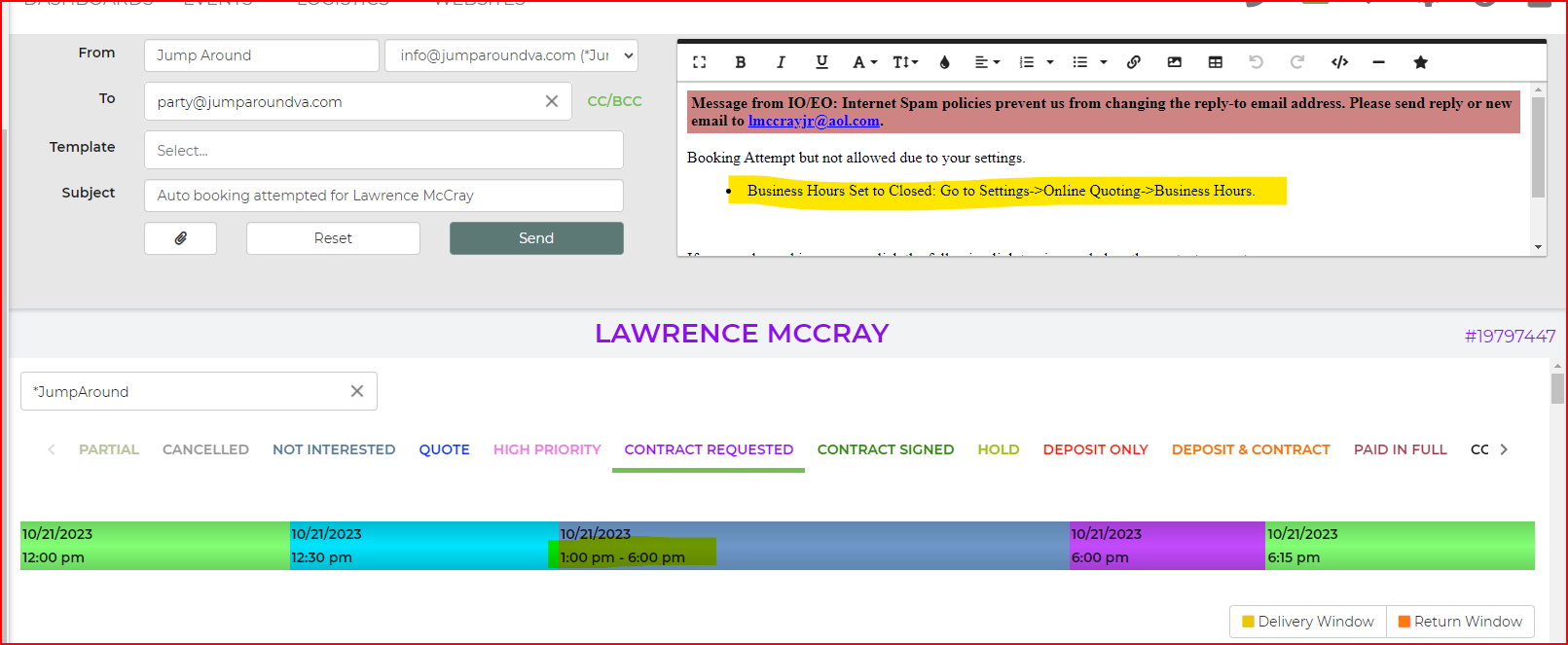Open the Template select dropdown
This screenshot has height=645, width=1568.
coord(383,151)
